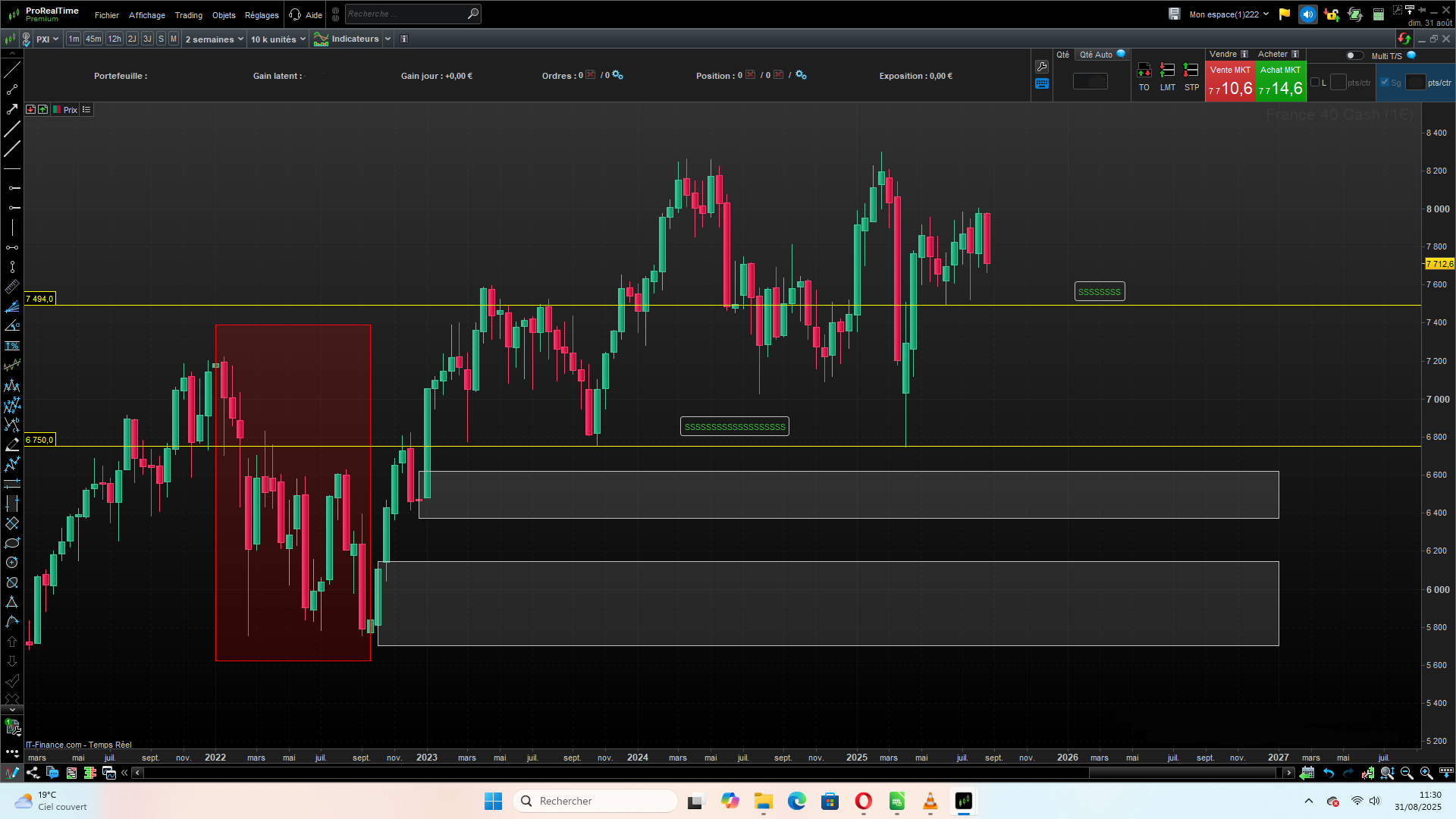1456x819 pixels.
Task: Open the PXI instrument dropdown
Action: 47,39
